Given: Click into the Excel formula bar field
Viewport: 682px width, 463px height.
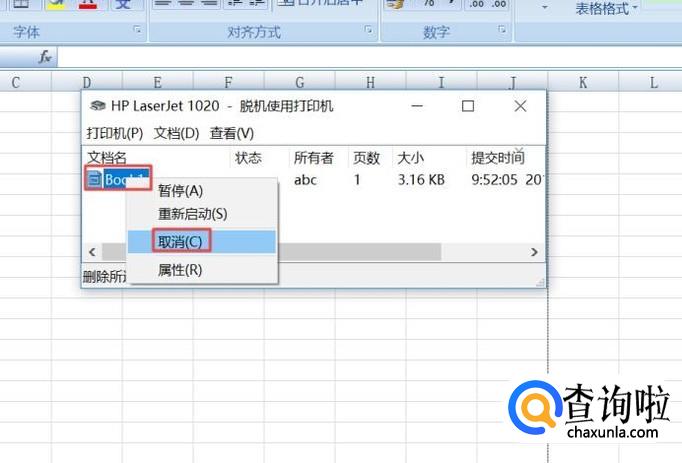Looking at the screenshot, I should [370, 57].
